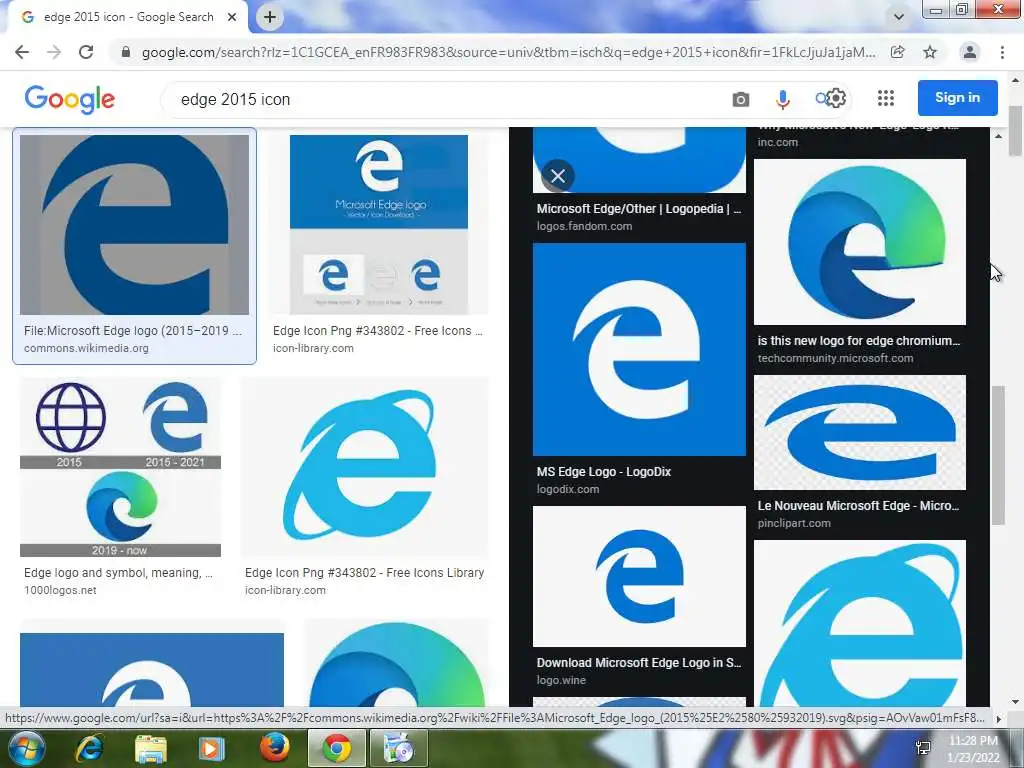Click 'Microsoft Edge/Other | Logopedia' caption
The width and height of the screenshot is (1024, 768).
point(639,208)
